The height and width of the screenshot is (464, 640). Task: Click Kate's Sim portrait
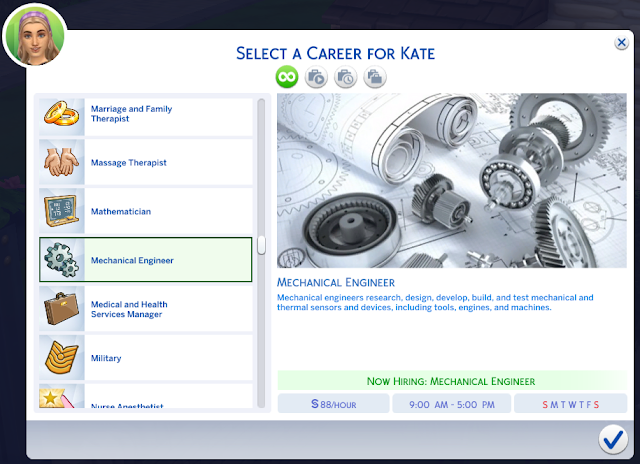pos(36,36)
